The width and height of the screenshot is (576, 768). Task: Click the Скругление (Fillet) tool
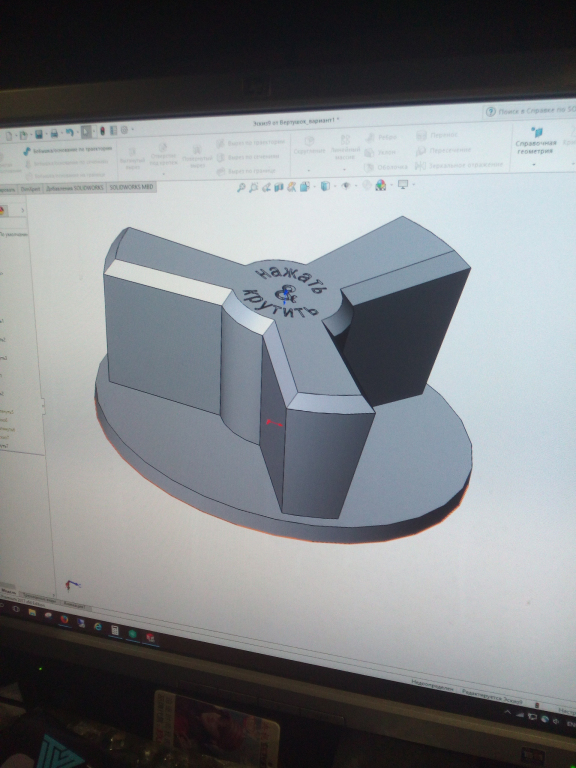[x=309, y=145]
